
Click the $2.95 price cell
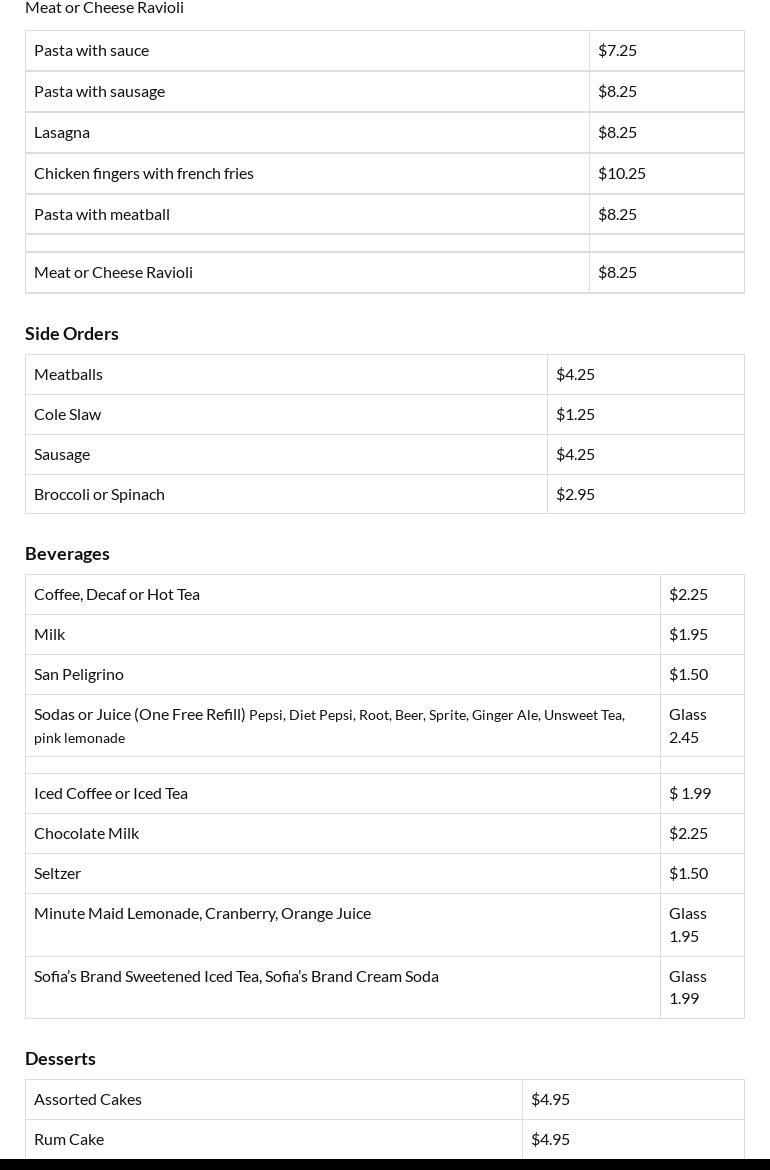click(575, 494)
